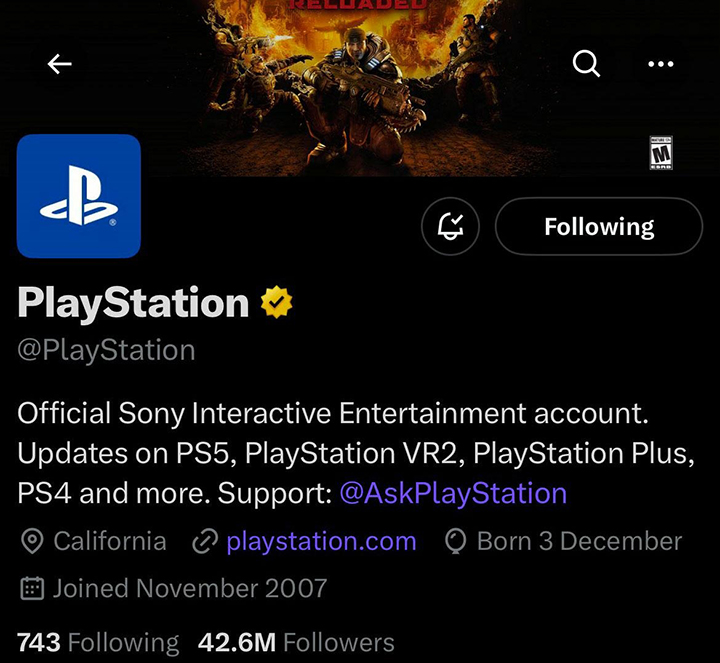Screen dimensions: 720x663
Task: Tap the PlayStation display name
Action: [133, 303]
